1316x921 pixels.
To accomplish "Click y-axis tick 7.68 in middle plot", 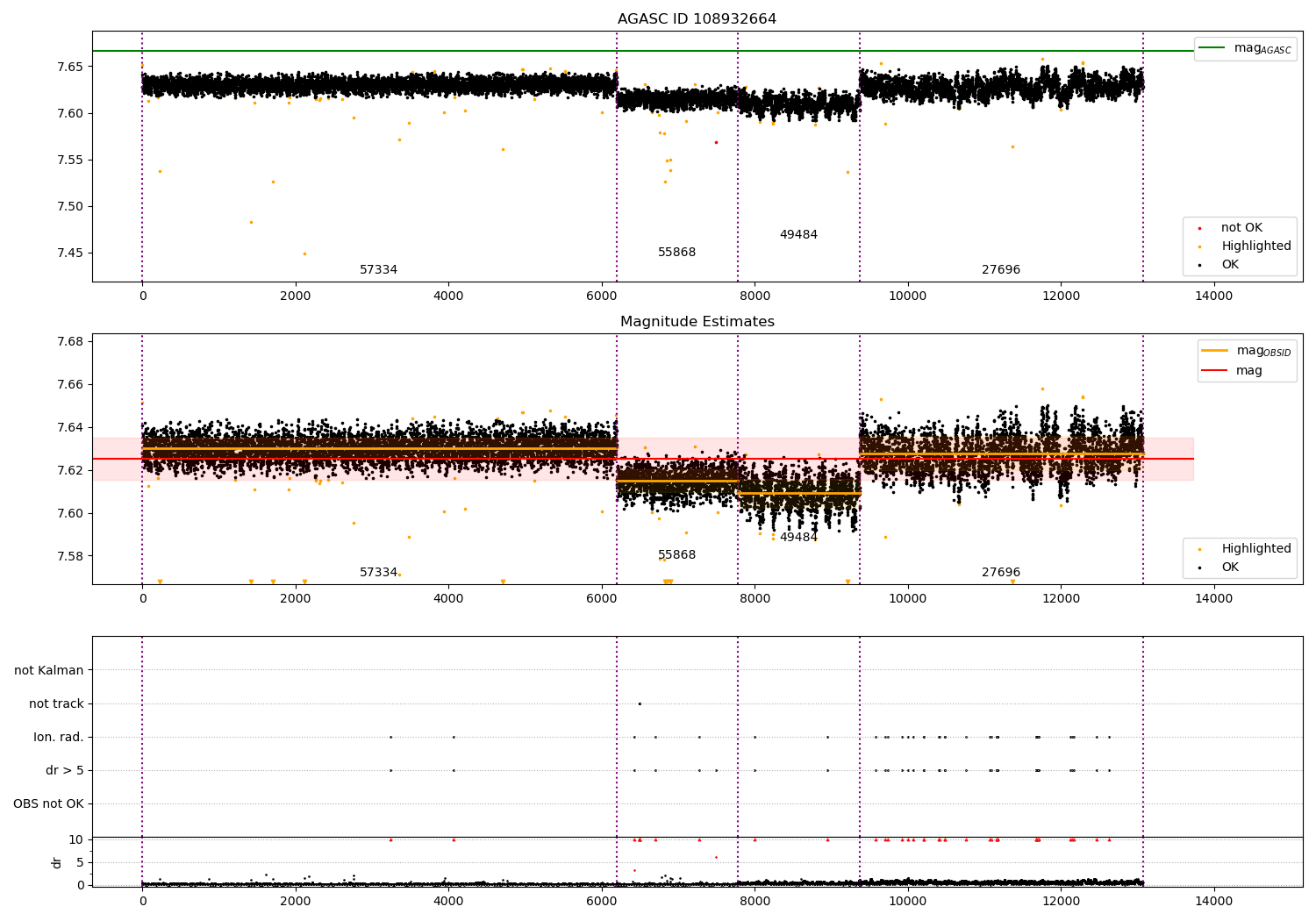I will pyautogui.click(x=69, y=342).
